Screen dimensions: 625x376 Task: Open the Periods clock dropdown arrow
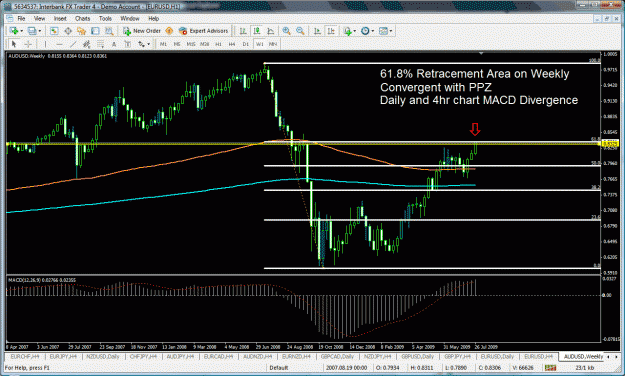[372, 31]
